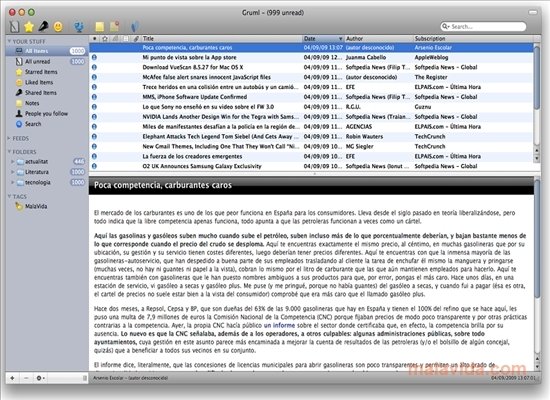The image size is (550, 400).
Task: Click the blue globe refresh toolbar icon
Action: (x=79, y=27)
